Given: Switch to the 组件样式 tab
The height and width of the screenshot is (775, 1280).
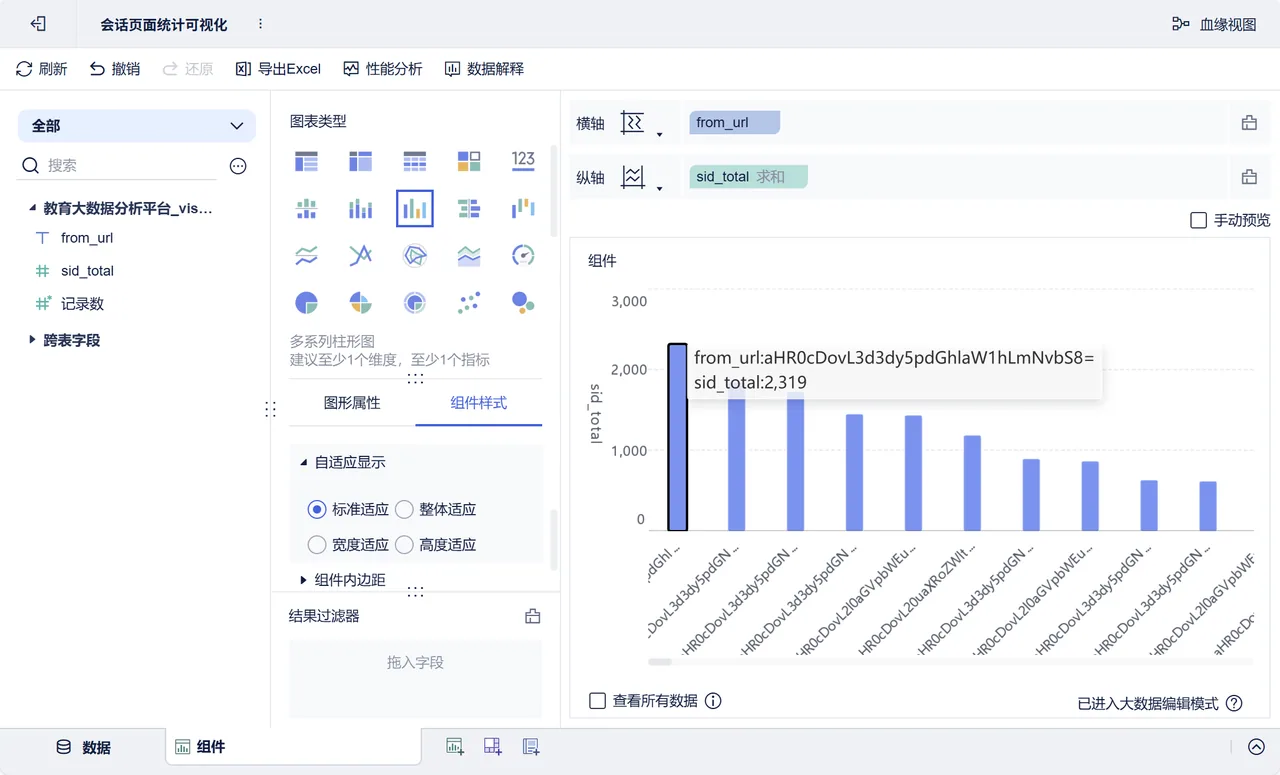Looking at the screenshot, I should point(479,403).
